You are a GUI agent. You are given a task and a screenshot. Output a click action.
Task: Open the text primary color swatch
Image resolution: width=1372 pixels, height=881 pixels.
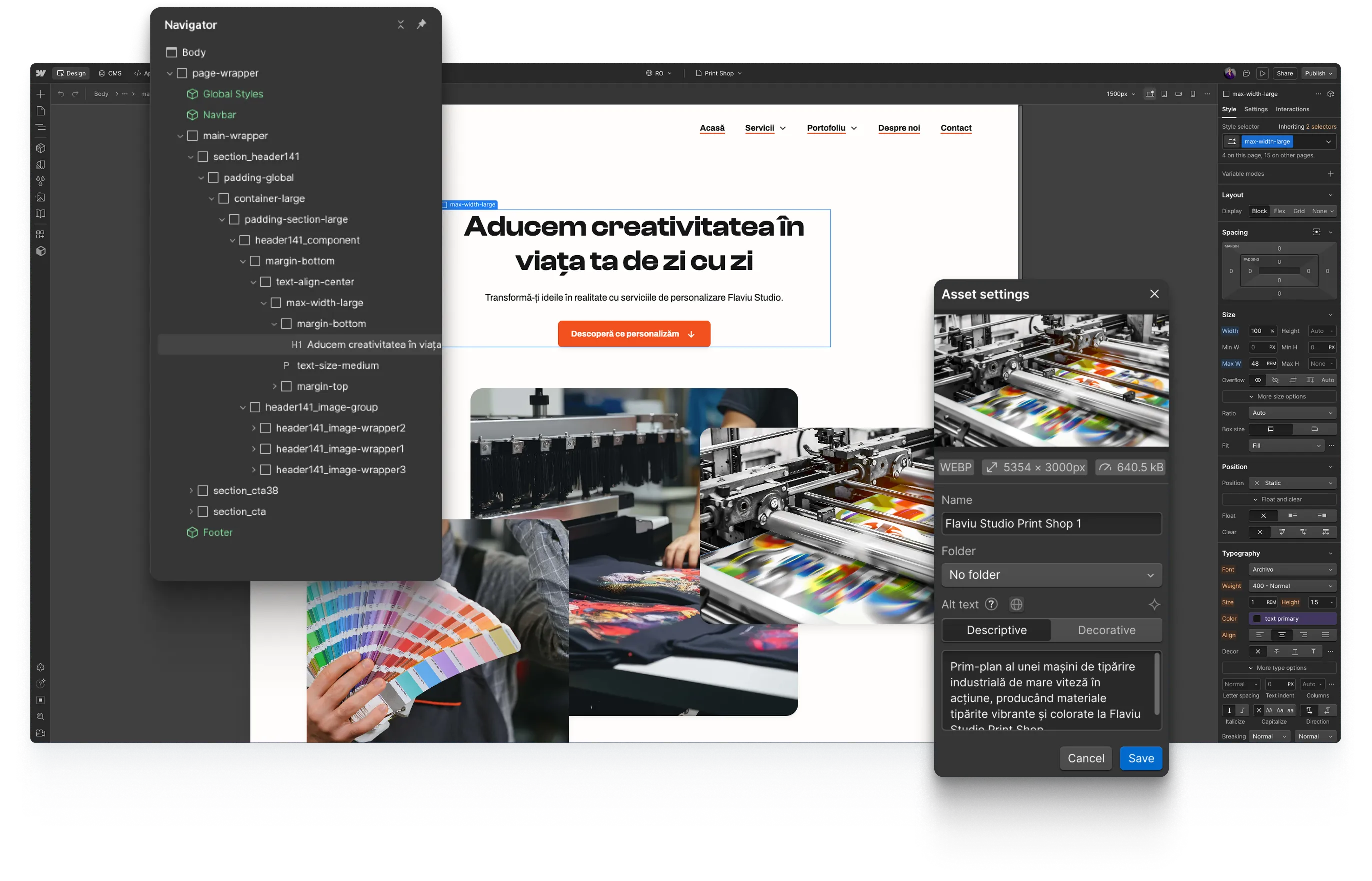[x=1292, y=619]
